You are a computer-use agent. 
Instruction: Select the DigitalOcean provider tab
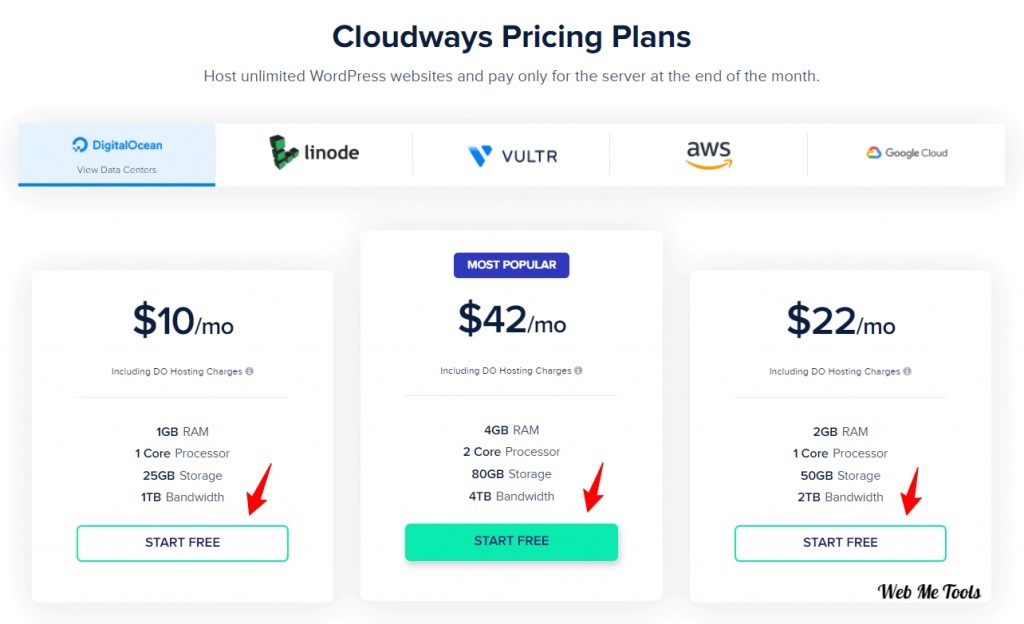117,155
